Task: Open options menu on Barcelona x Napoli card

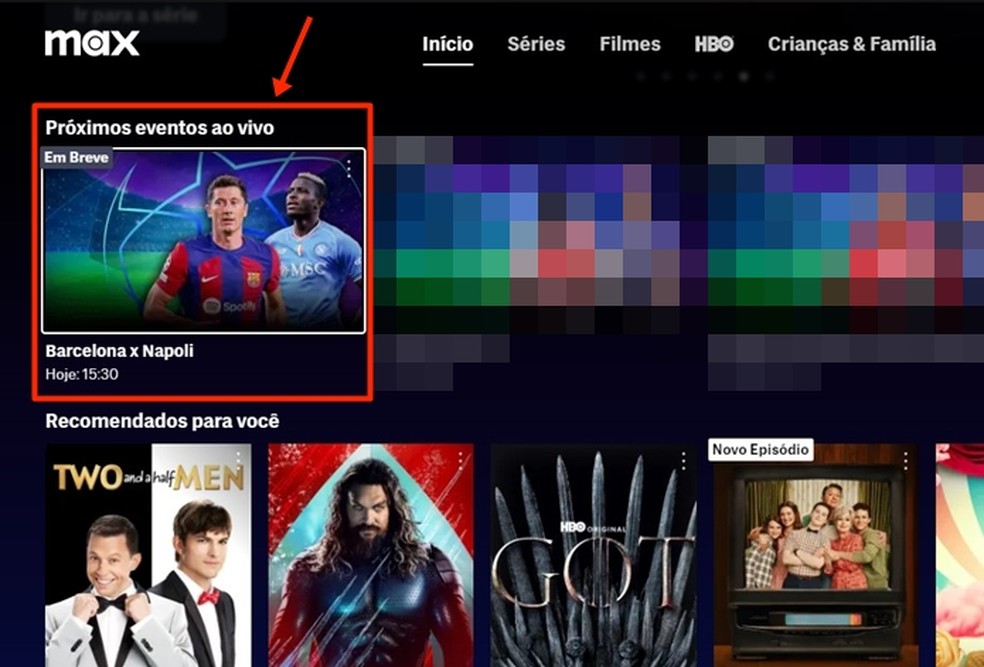Action: [349, 168]
